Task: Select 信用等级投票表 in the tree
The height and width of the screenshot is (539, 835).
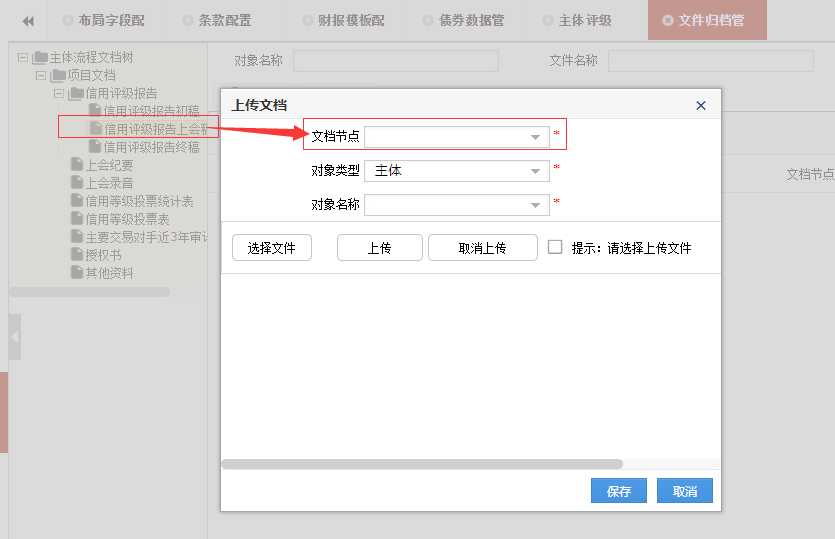Action: point(127,219)
